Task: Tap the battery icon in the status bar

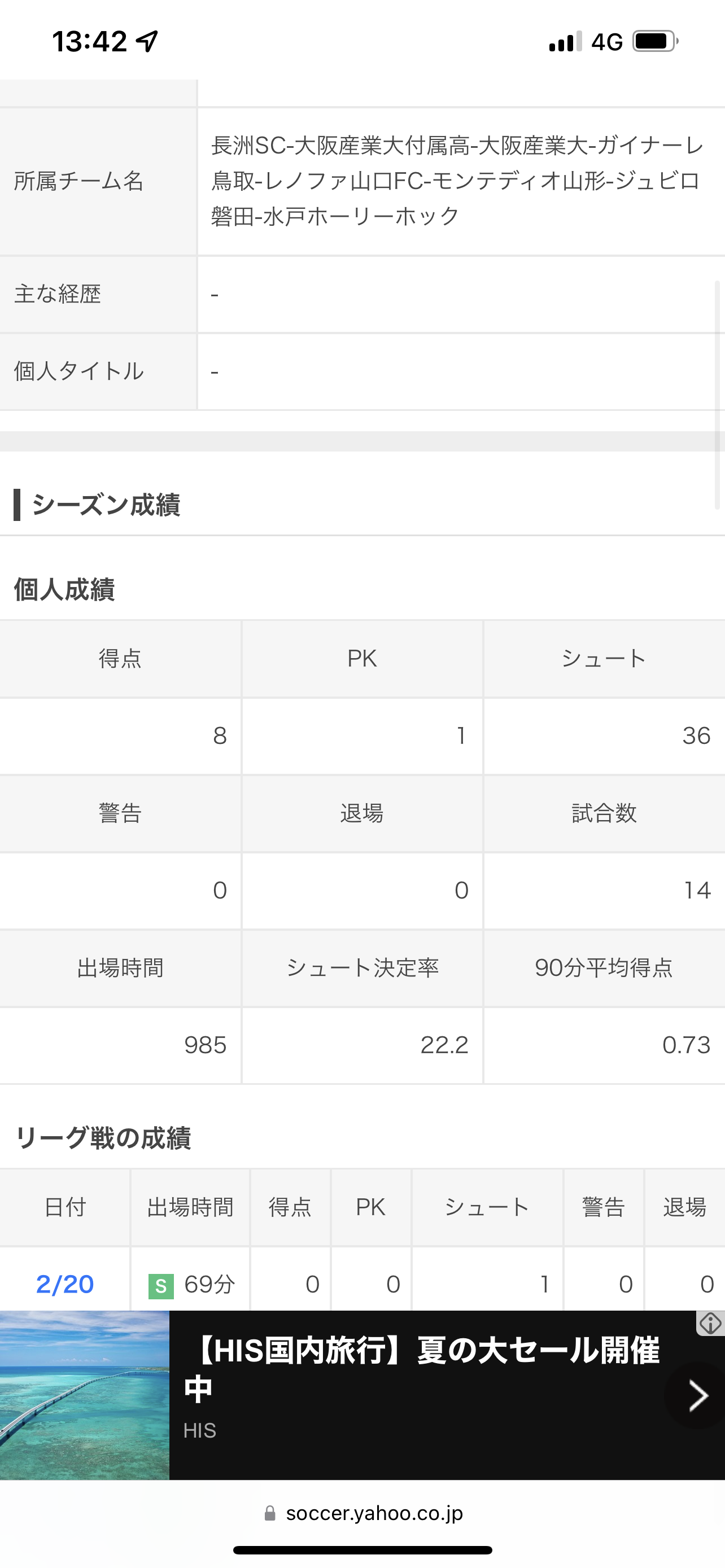Action: [x=655, y=41]
